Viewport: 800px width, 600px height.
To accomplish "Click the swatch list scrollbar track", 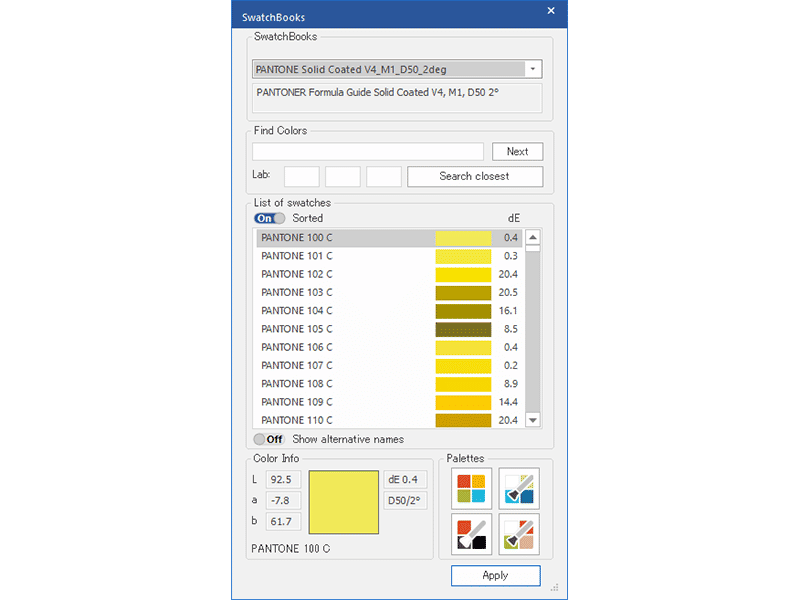I will (533, 332).
